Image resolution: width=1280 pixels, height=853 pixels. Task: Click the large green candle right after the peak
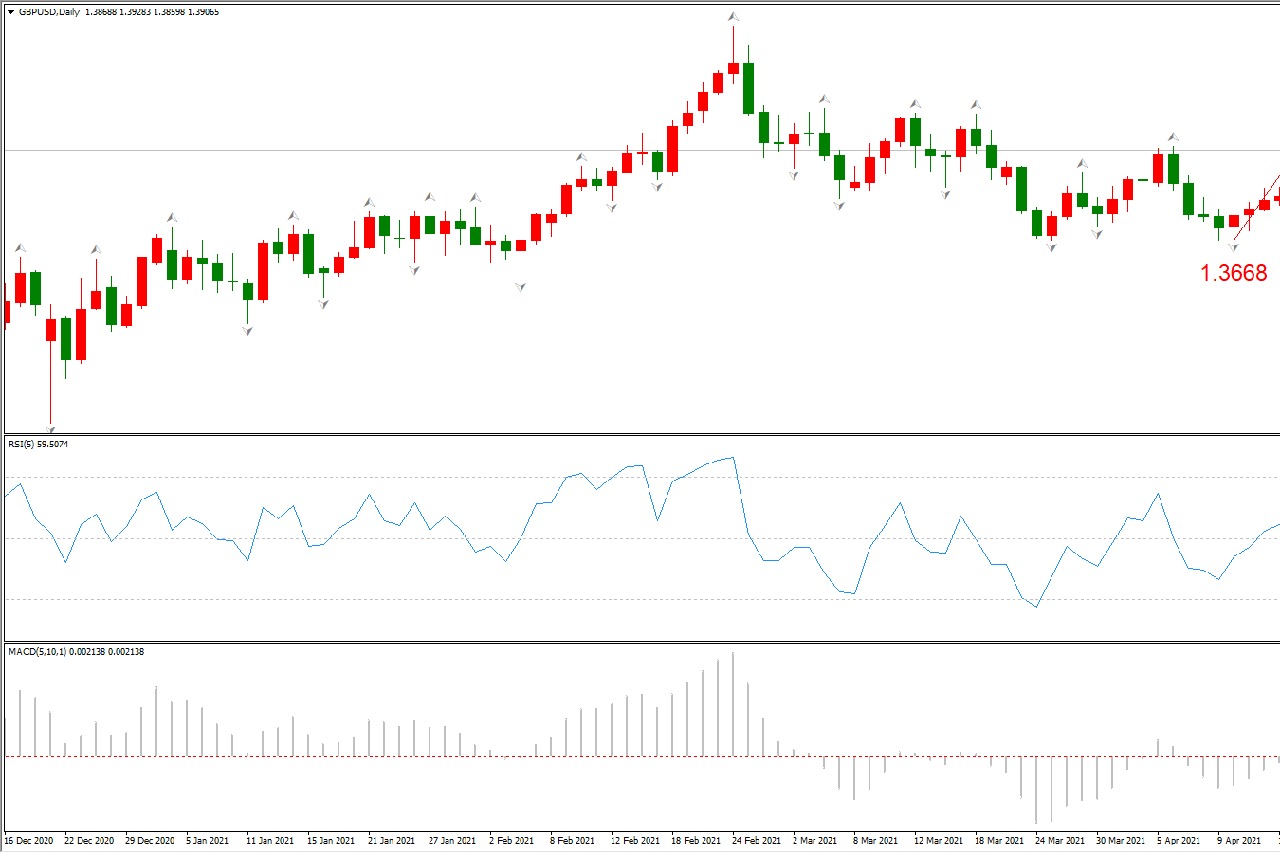(748, 88)
